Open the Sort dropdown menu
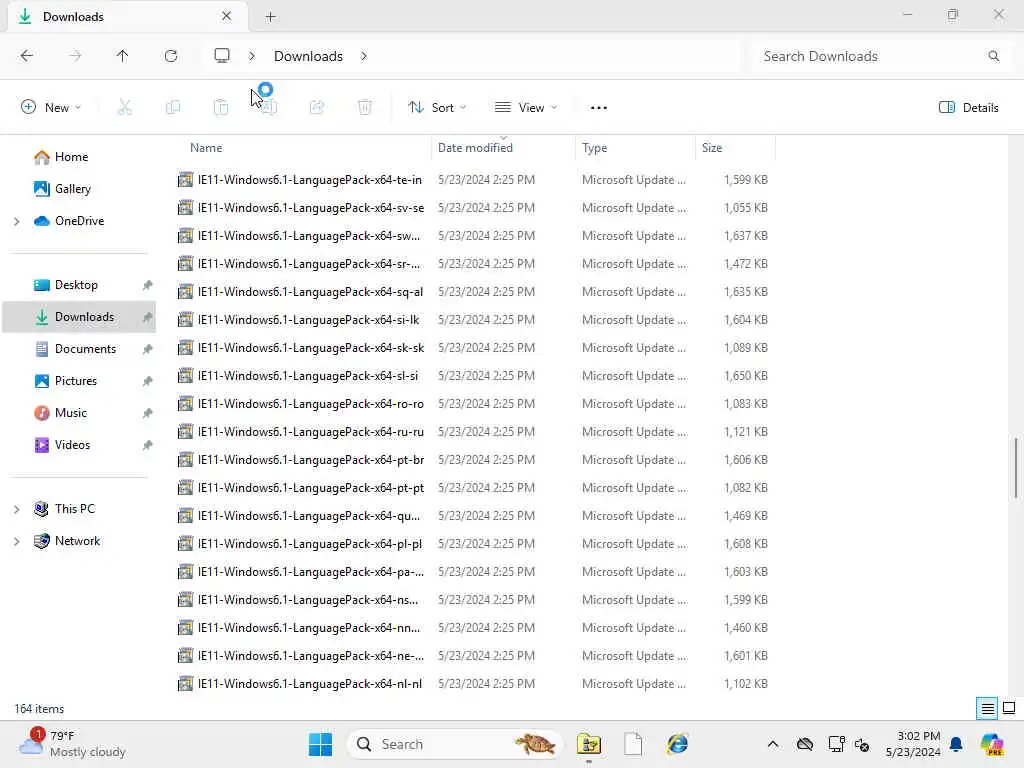 point(437,108)
